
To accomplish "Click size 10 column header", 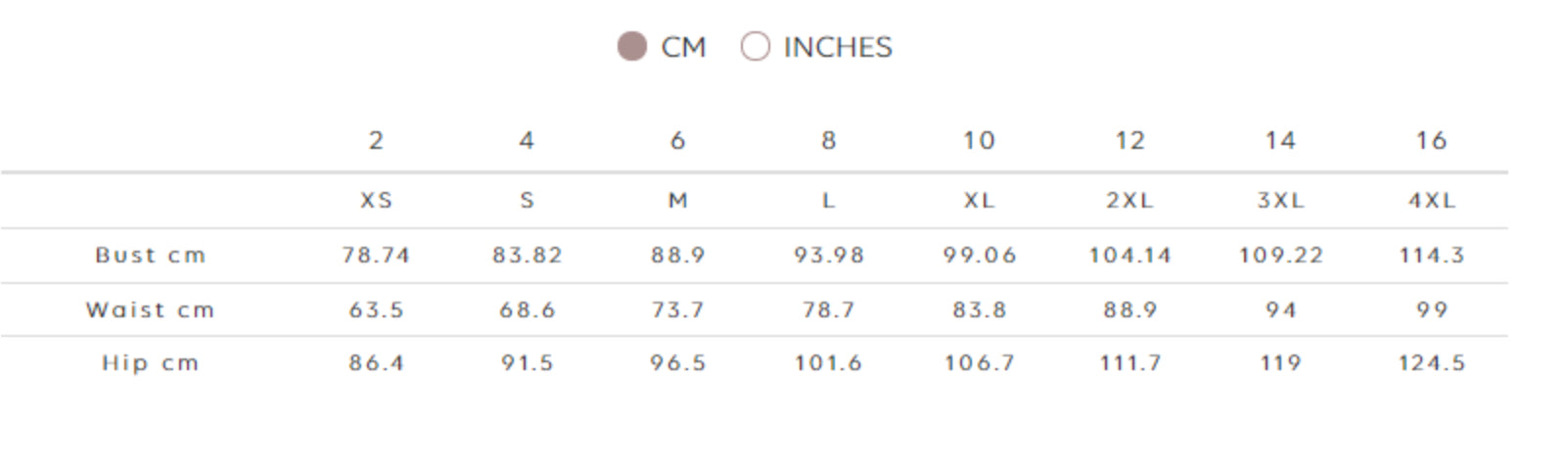I will (x=979, y=140).
